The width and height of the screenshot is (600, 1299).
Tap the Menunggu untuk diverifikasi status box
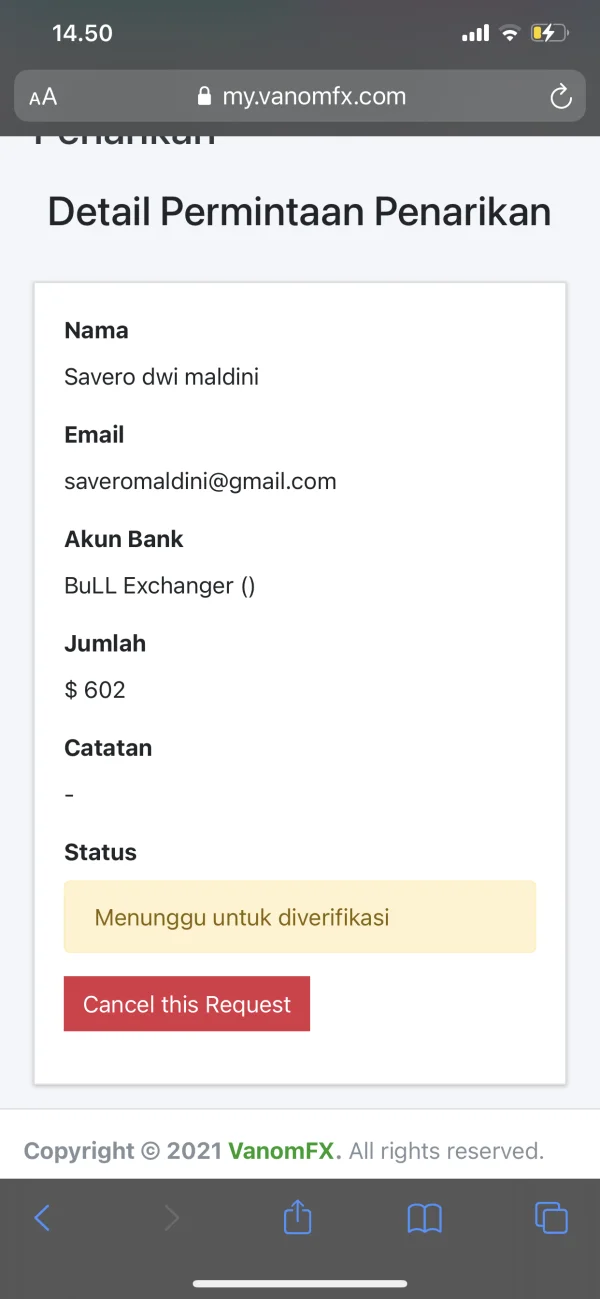tap(300, 917)
